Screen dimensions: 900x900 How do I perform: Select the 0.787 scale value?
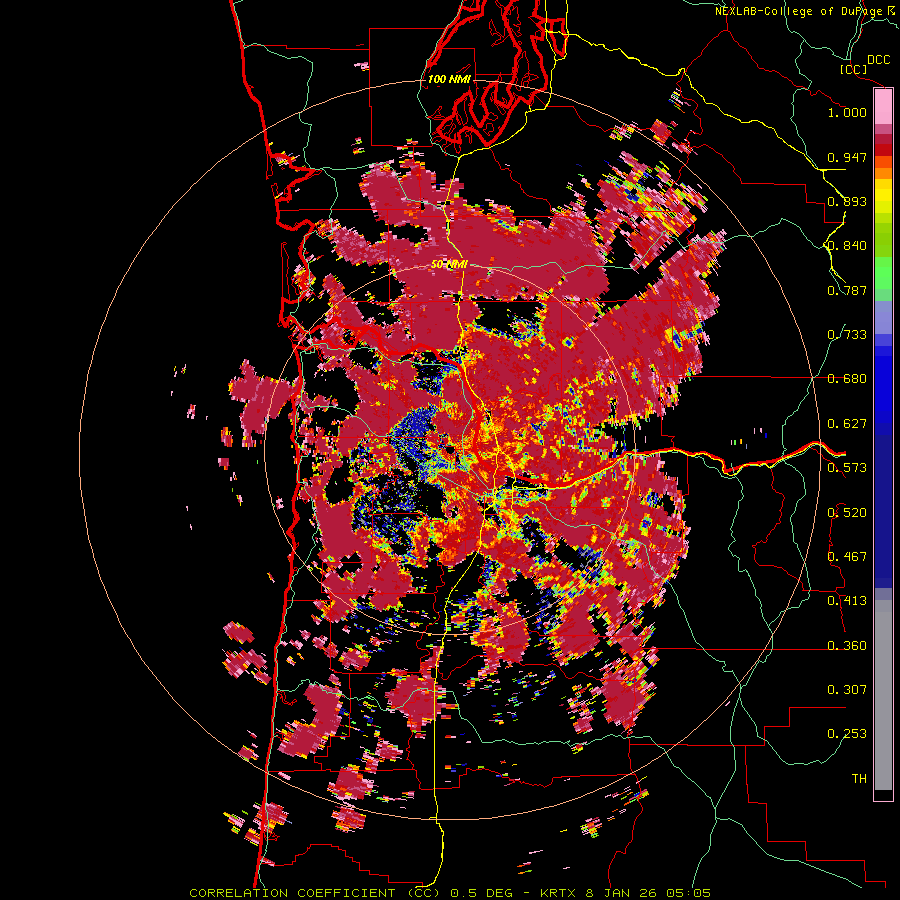pos(847,290)
